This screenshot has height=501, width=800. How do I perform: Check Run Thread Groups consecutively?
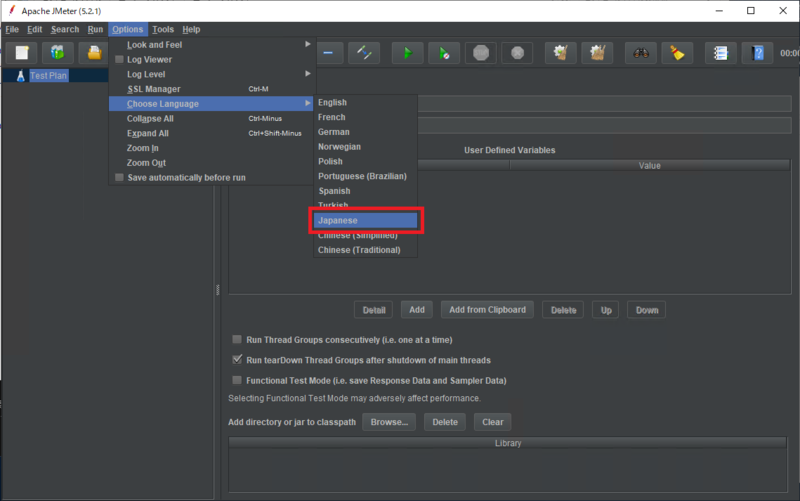pos(237,339)
